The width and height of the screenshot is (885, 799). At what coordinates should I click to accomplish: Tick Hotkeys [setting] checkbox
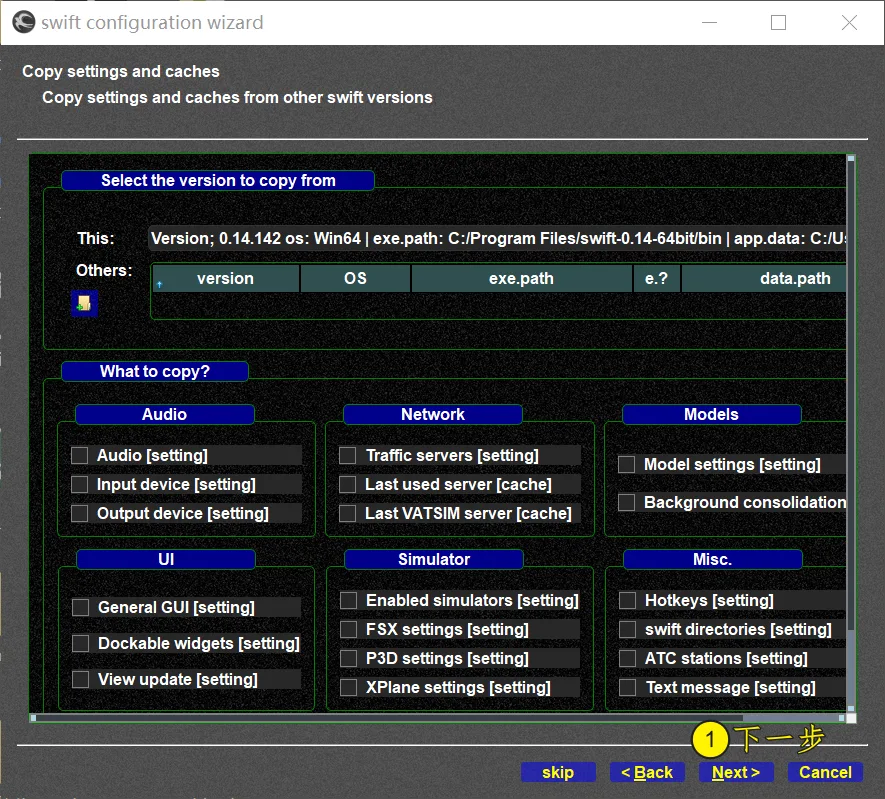tap(628, 600)
